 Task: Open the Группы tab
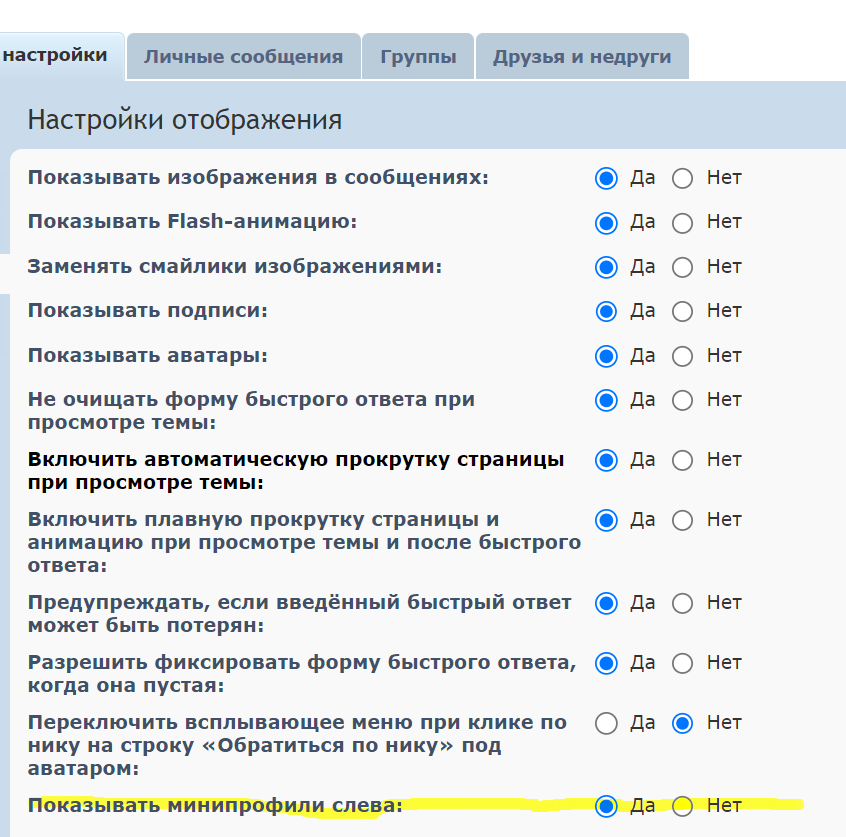[x=418, y=57]
